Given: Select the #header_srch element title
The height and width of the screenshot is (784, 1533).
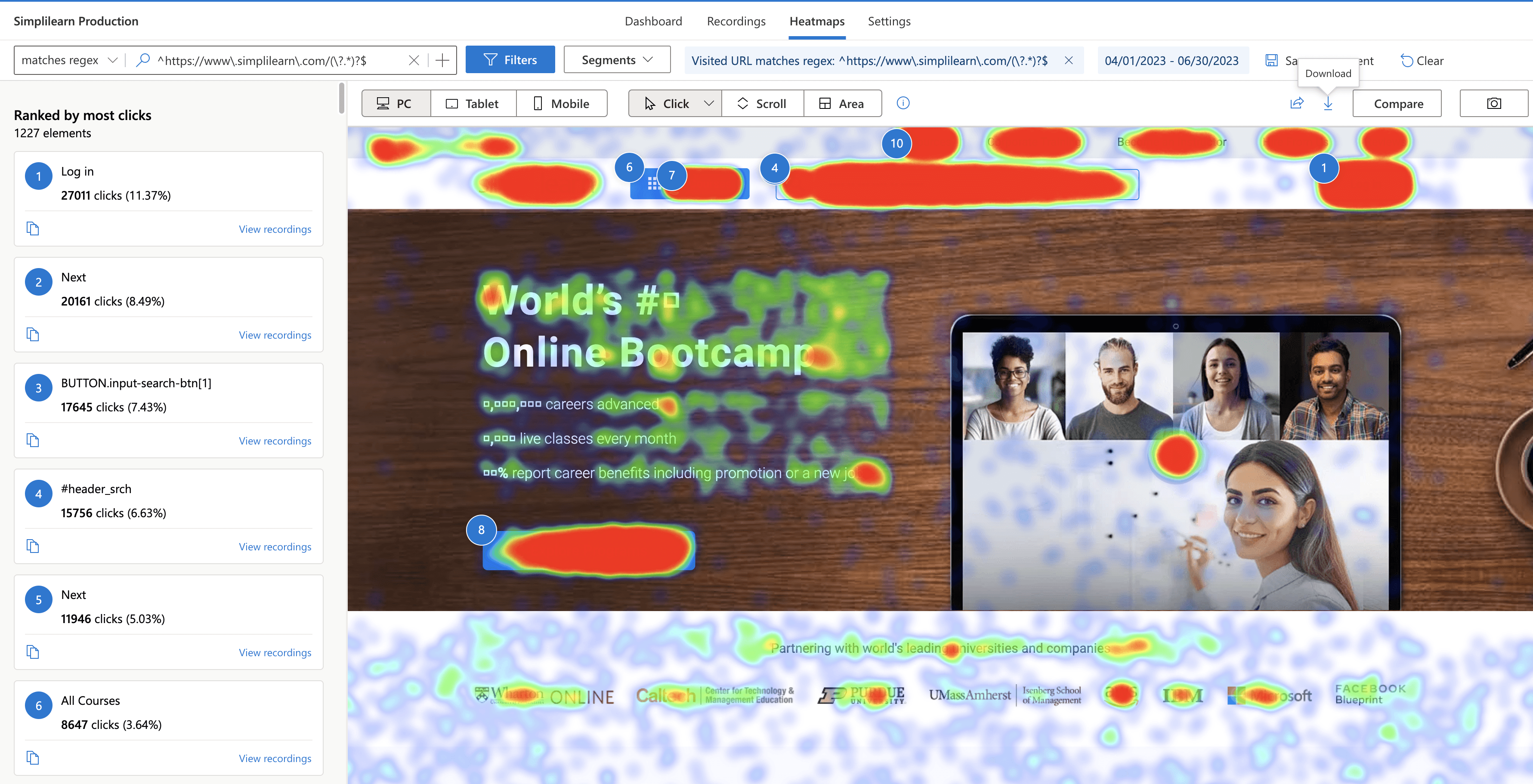Looking at the screenshot, I should point(96,489).
